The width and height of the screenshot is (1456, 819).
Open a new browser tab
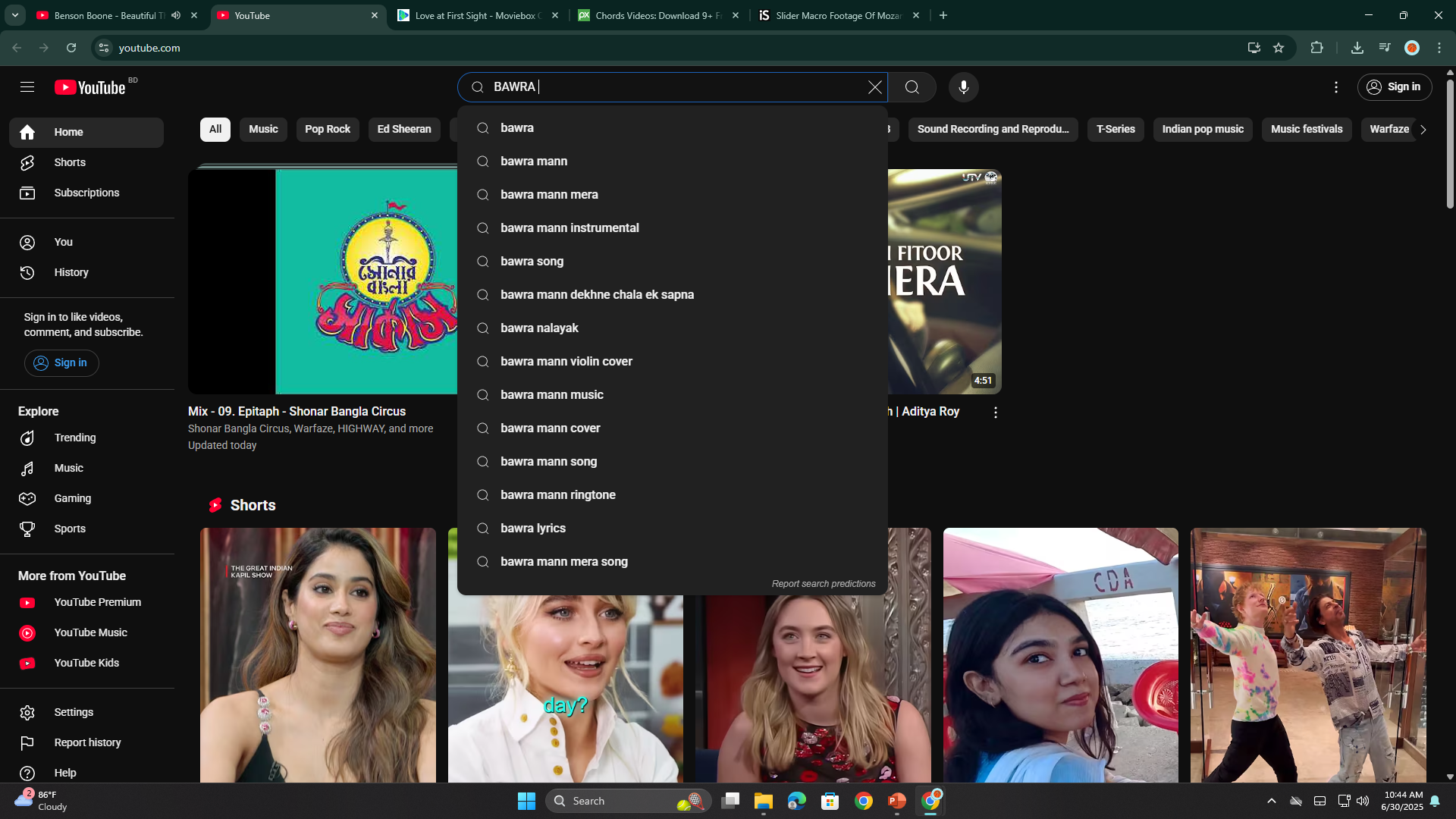[943, 15]
